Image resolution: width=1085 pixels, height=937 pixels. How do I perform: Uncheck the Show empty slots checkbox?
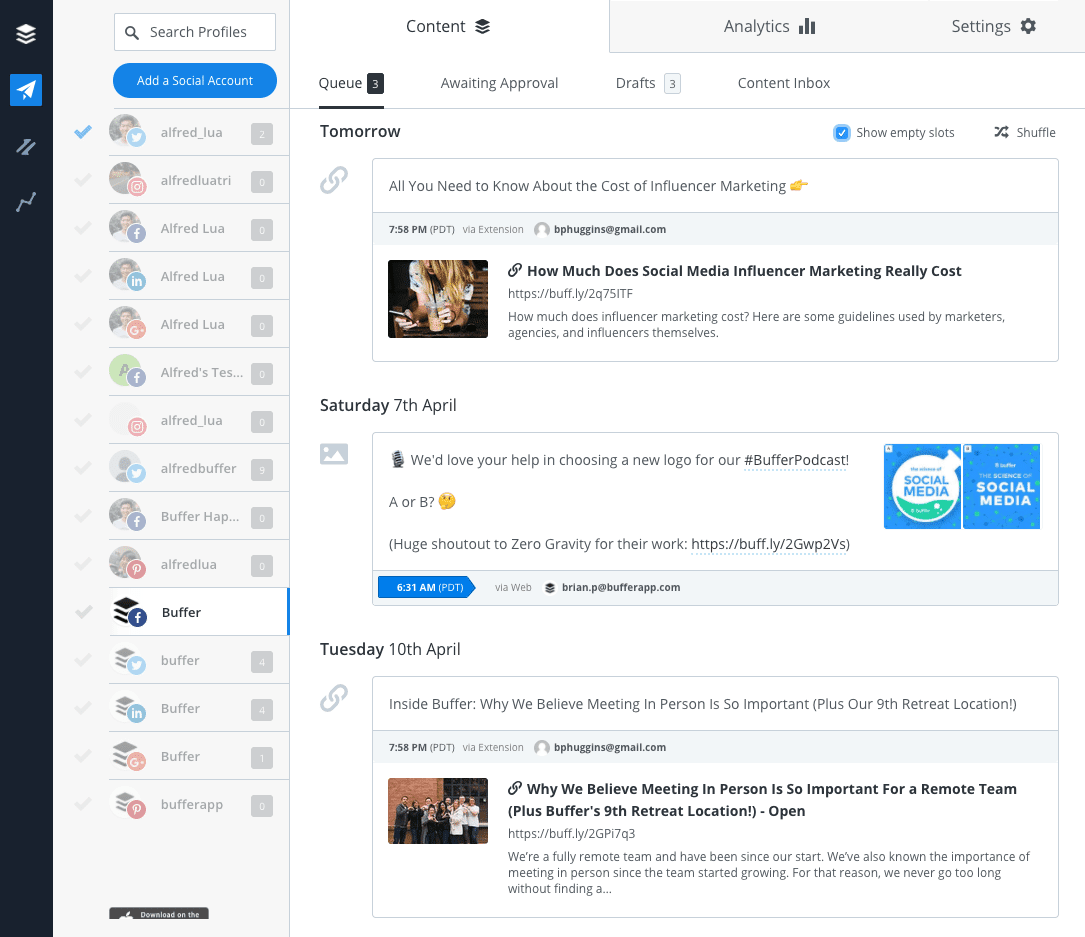pos(841,132)
